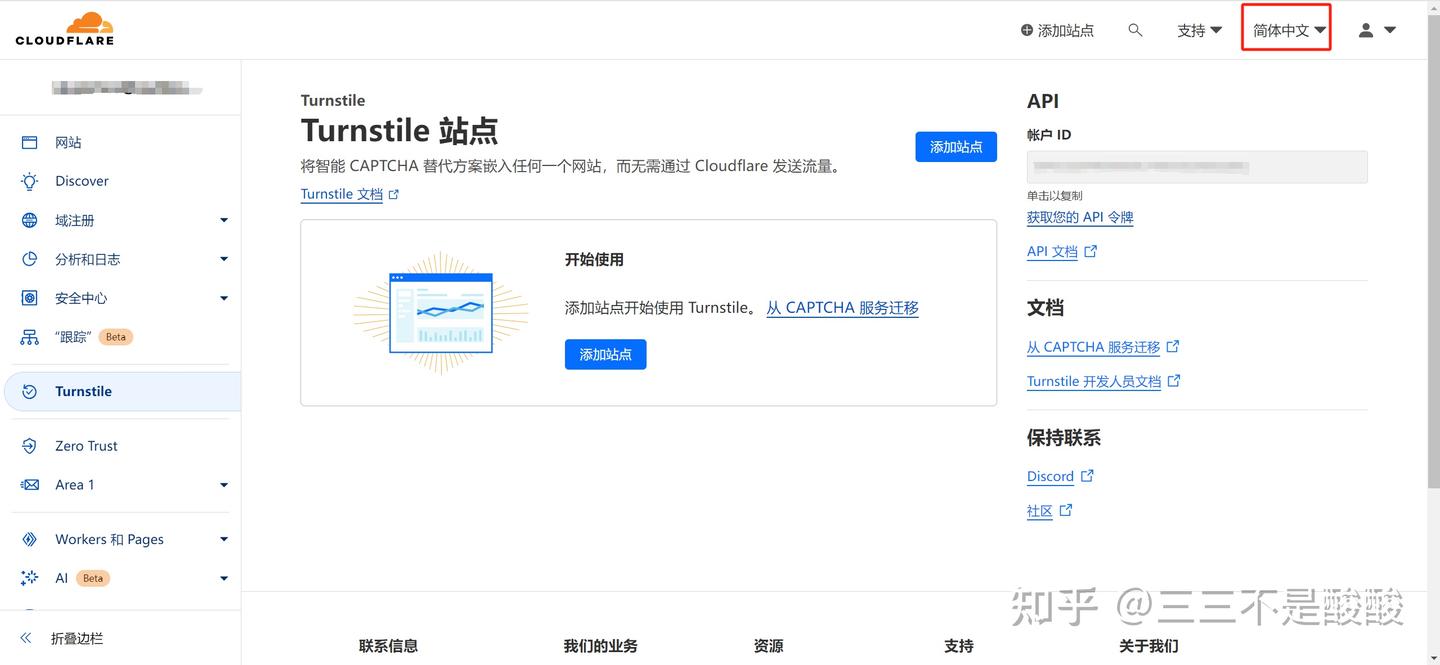Click the Zero Trust sidebar icon
1440x665 pixels.
tap(85, 445)
